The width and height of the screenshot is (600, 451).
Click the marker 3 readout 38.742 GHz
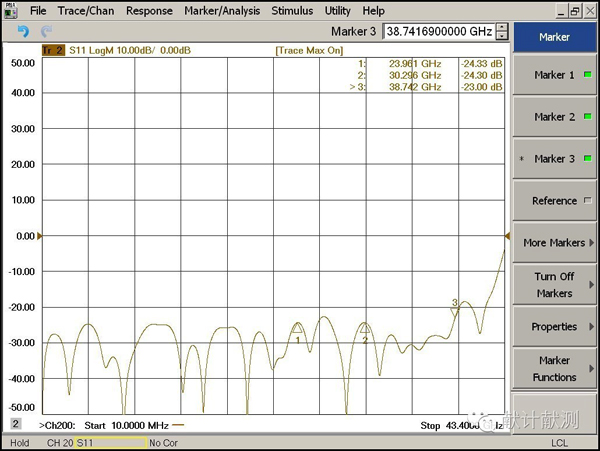[x=415, y=87]
